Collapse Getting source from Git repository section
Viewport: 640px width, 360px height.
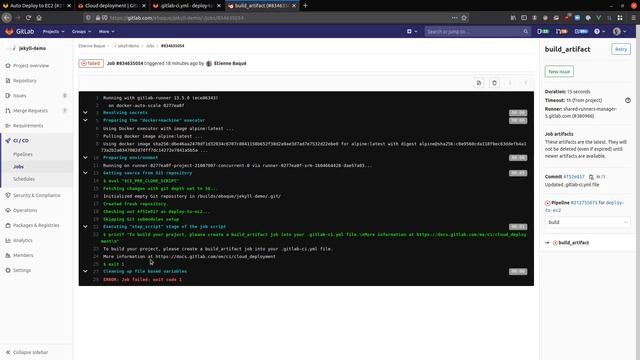coord(85,173)
